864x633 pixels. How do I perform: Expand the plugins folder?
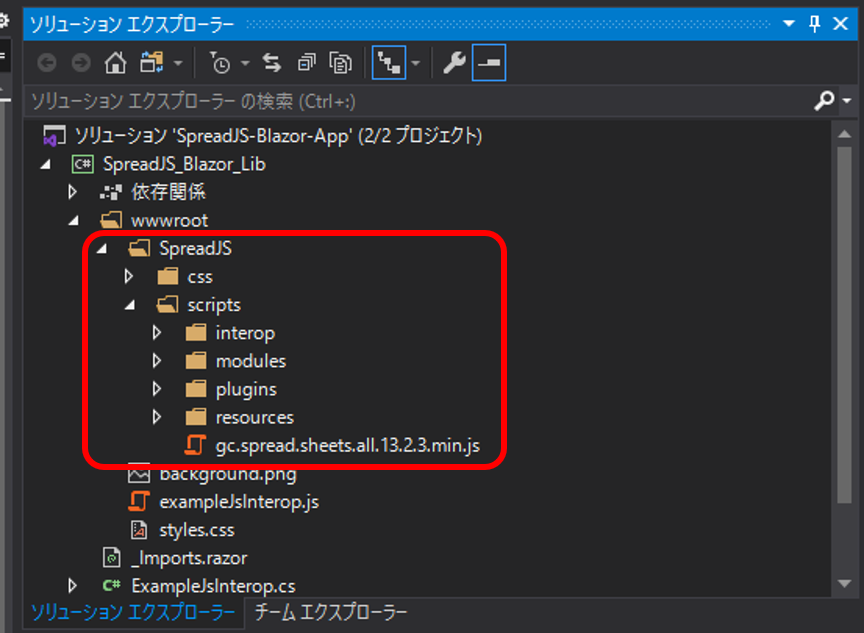pos(156,389)
